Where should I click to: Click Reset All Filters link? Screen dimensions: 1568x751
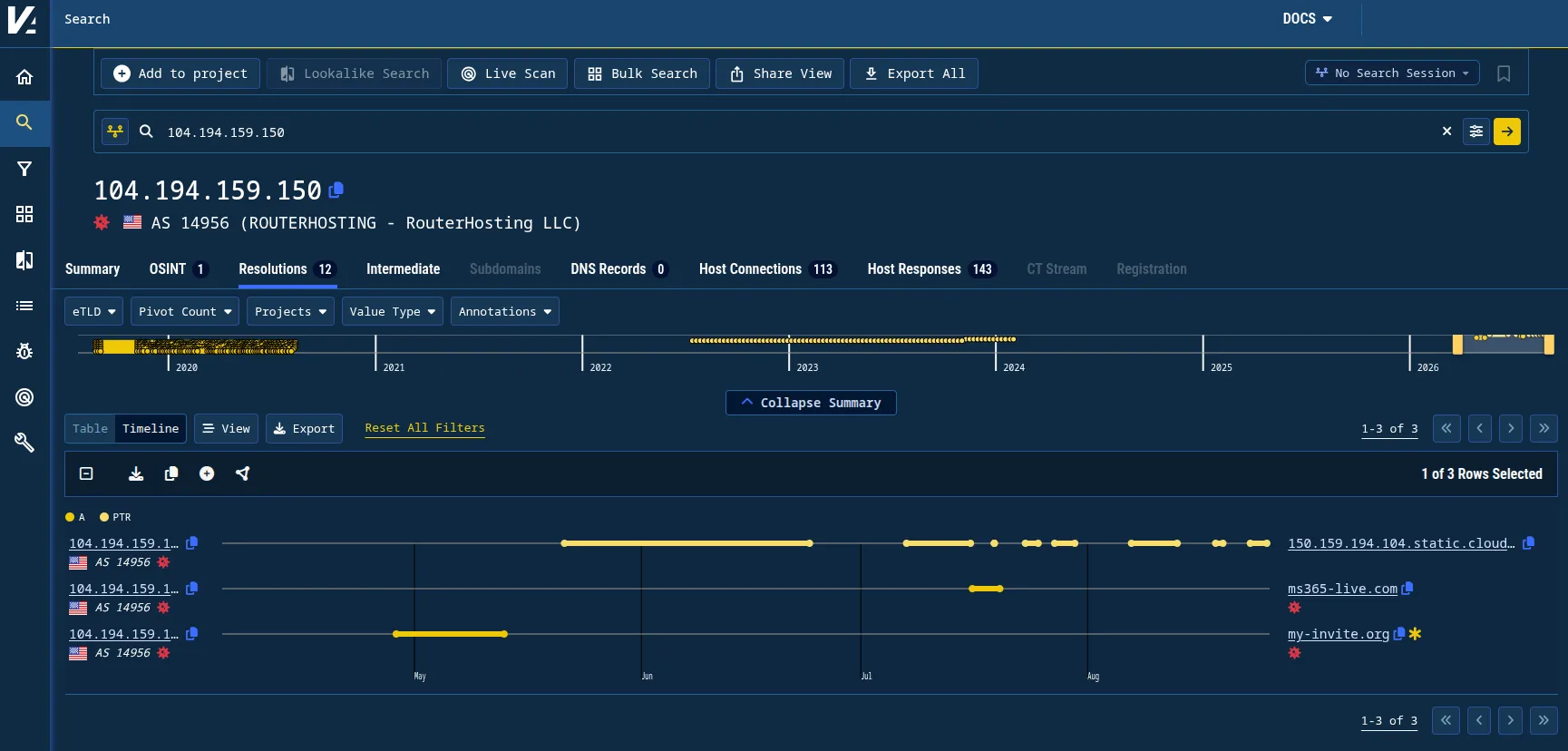click(x=424, y=428)
